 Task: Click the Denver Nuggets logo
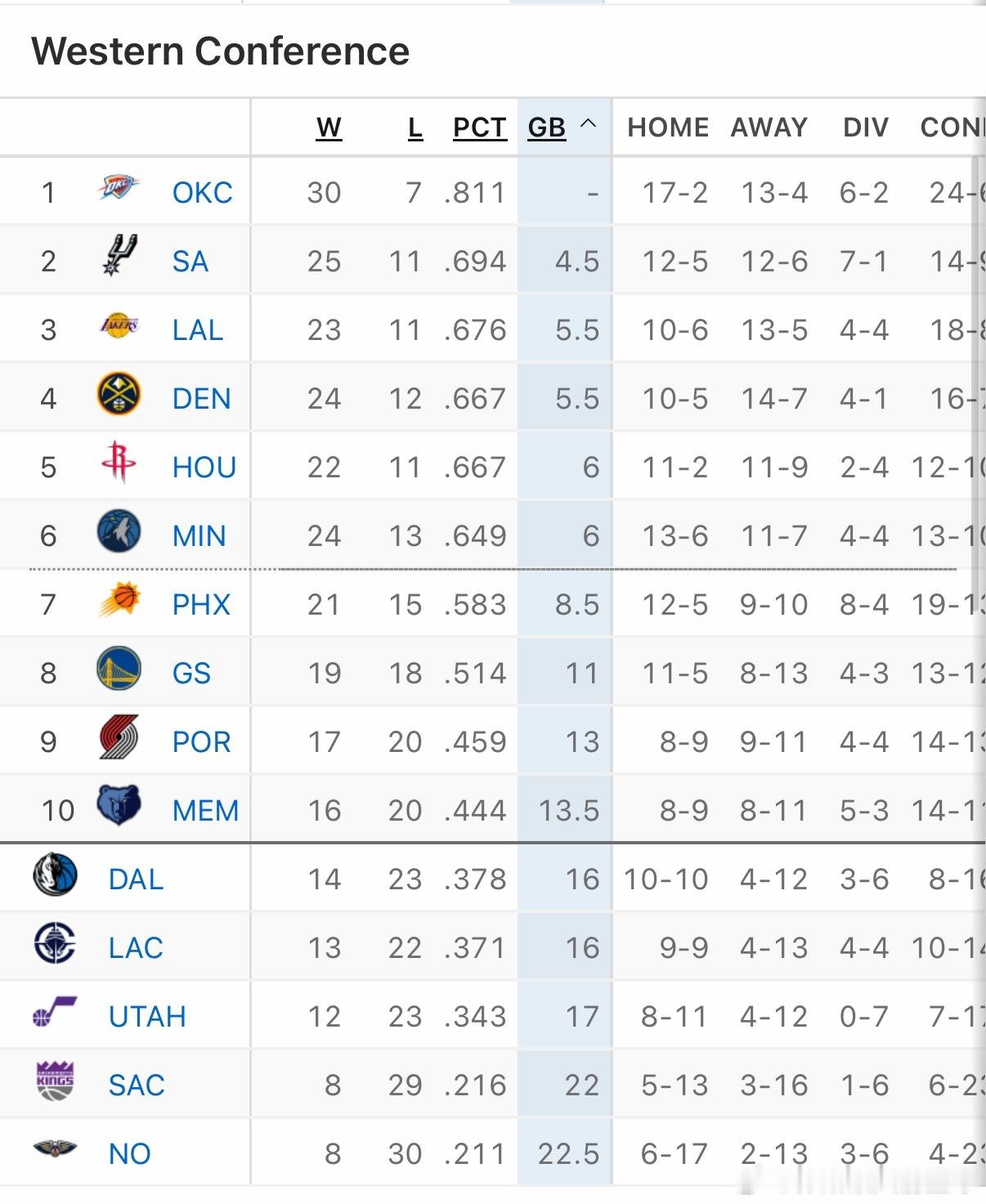(x=119, y=395)
